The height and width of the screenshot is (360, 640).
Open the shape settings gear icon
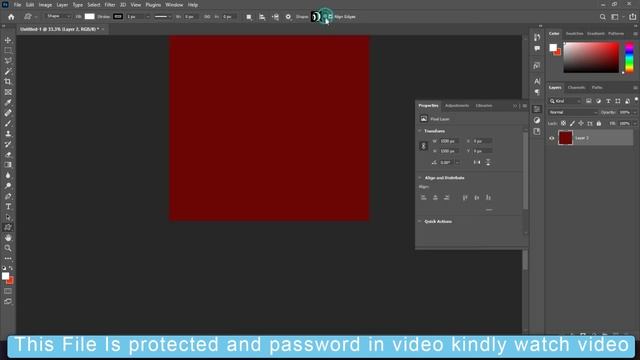pyautogui.click(x=288, y=17)
